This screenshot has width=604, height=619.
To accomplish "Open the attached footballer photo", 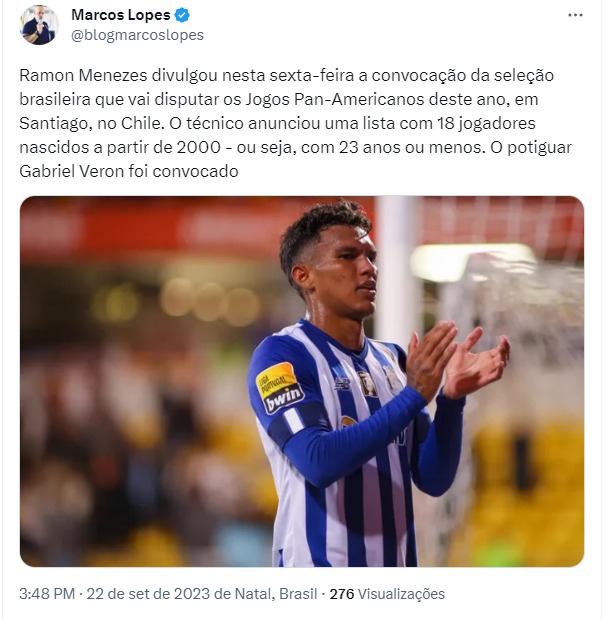I will [302, 381].
